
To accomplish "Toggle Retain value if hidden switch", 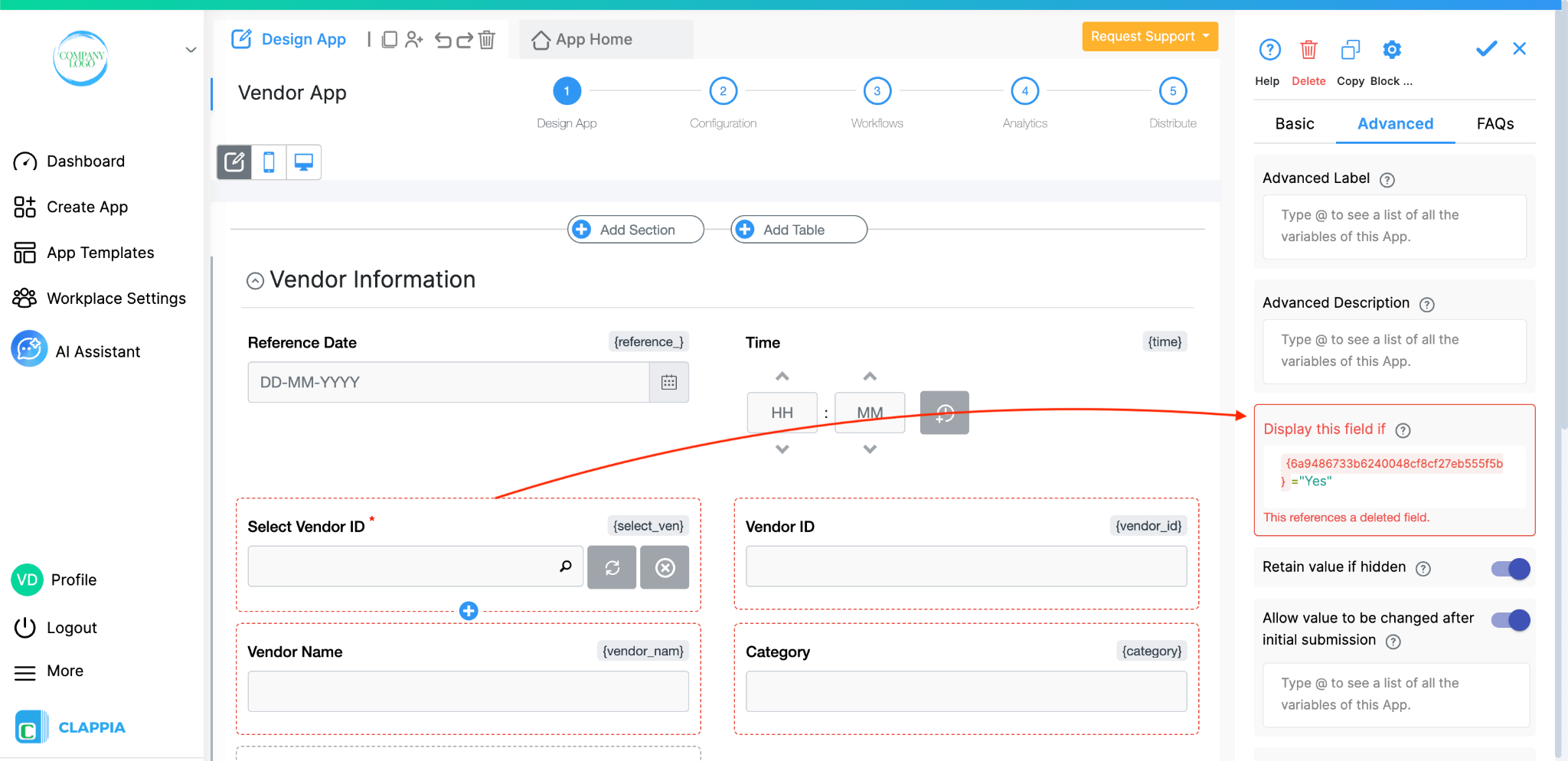I will coord(1510,569).
